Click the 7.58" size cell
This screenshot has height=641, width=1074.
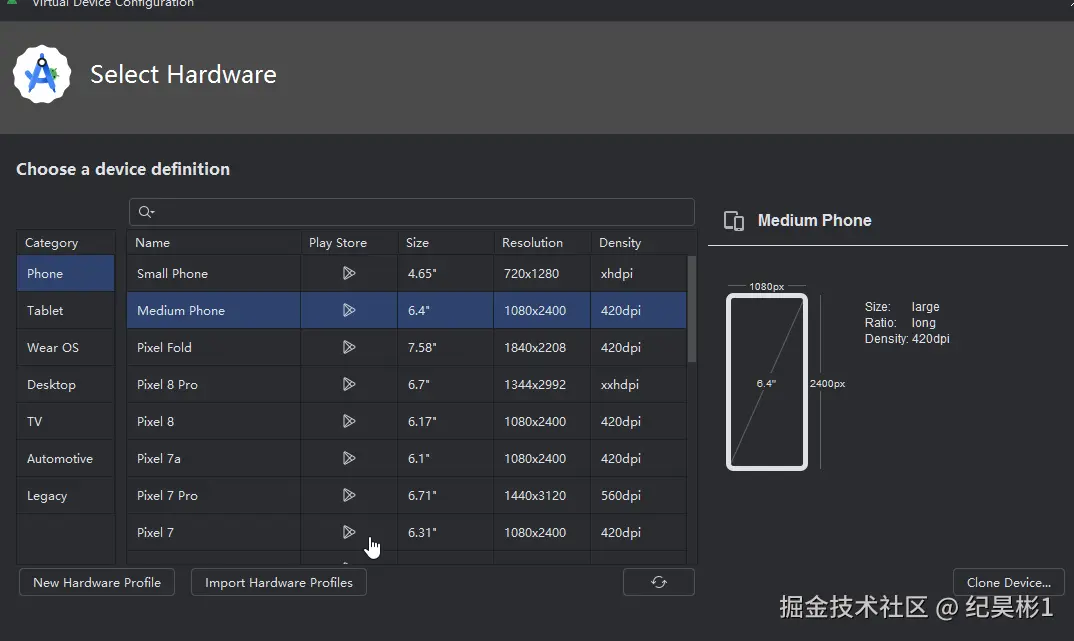446,347
